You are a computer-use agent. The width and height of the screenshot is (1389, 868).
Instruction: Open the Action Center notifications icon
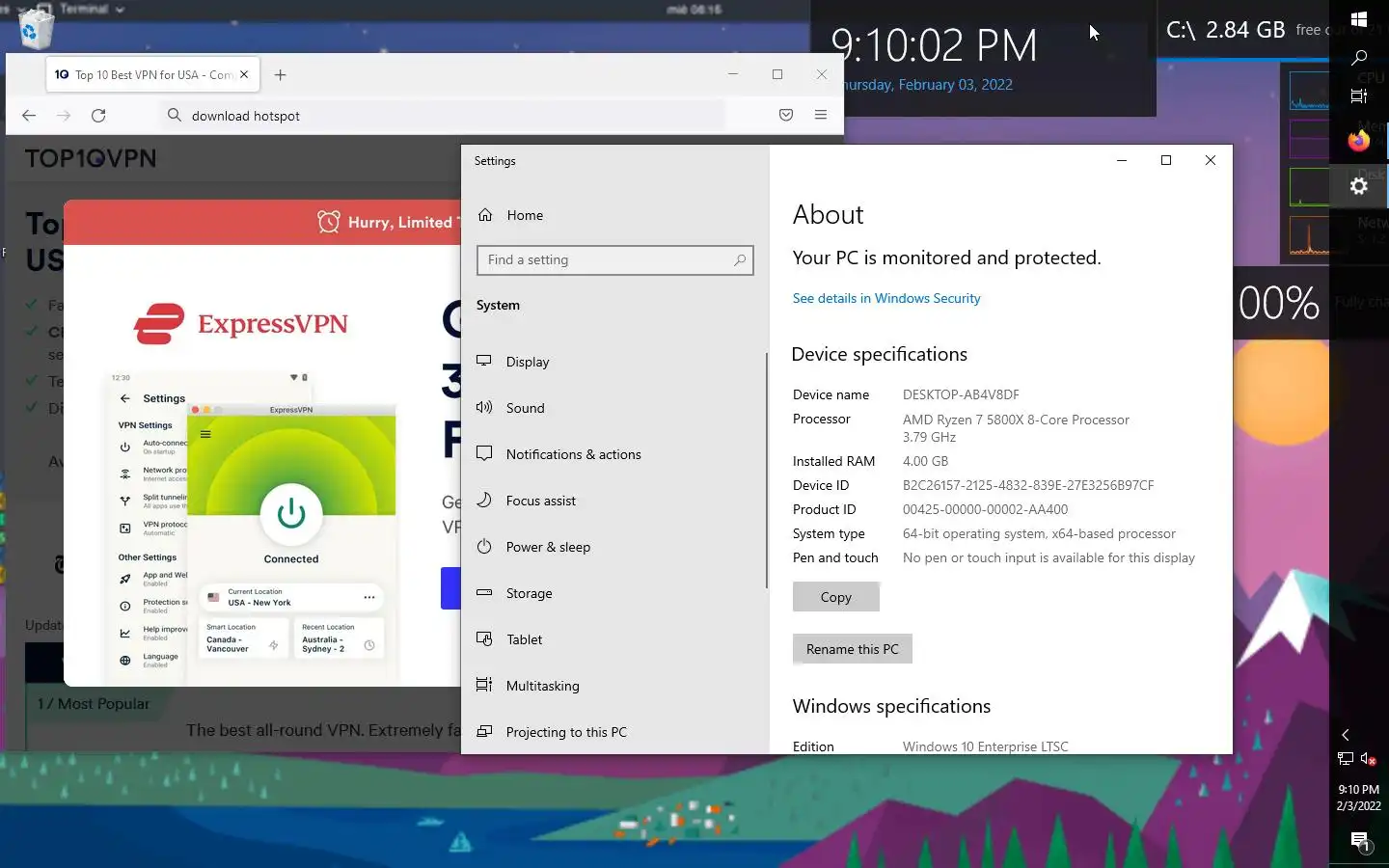coord(1360,842)
